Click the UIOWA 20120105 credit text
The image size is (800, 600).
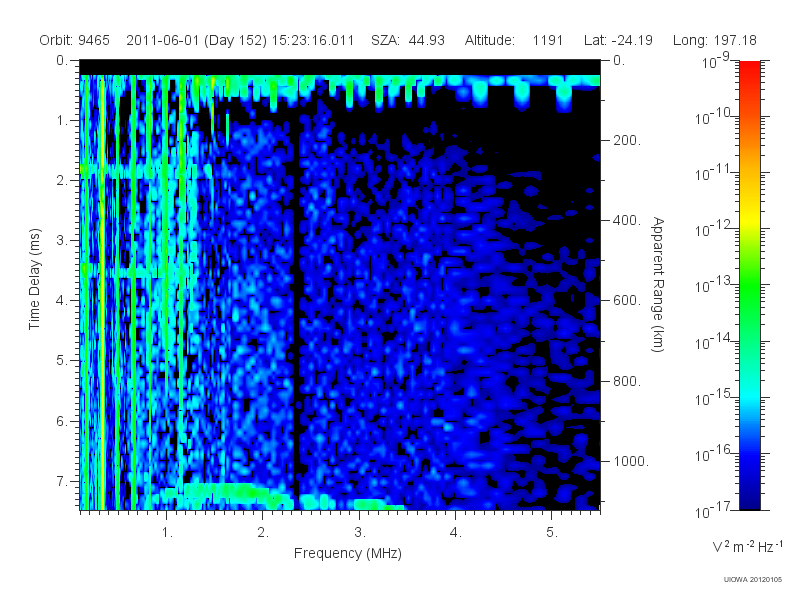click(x=753, y=580)
